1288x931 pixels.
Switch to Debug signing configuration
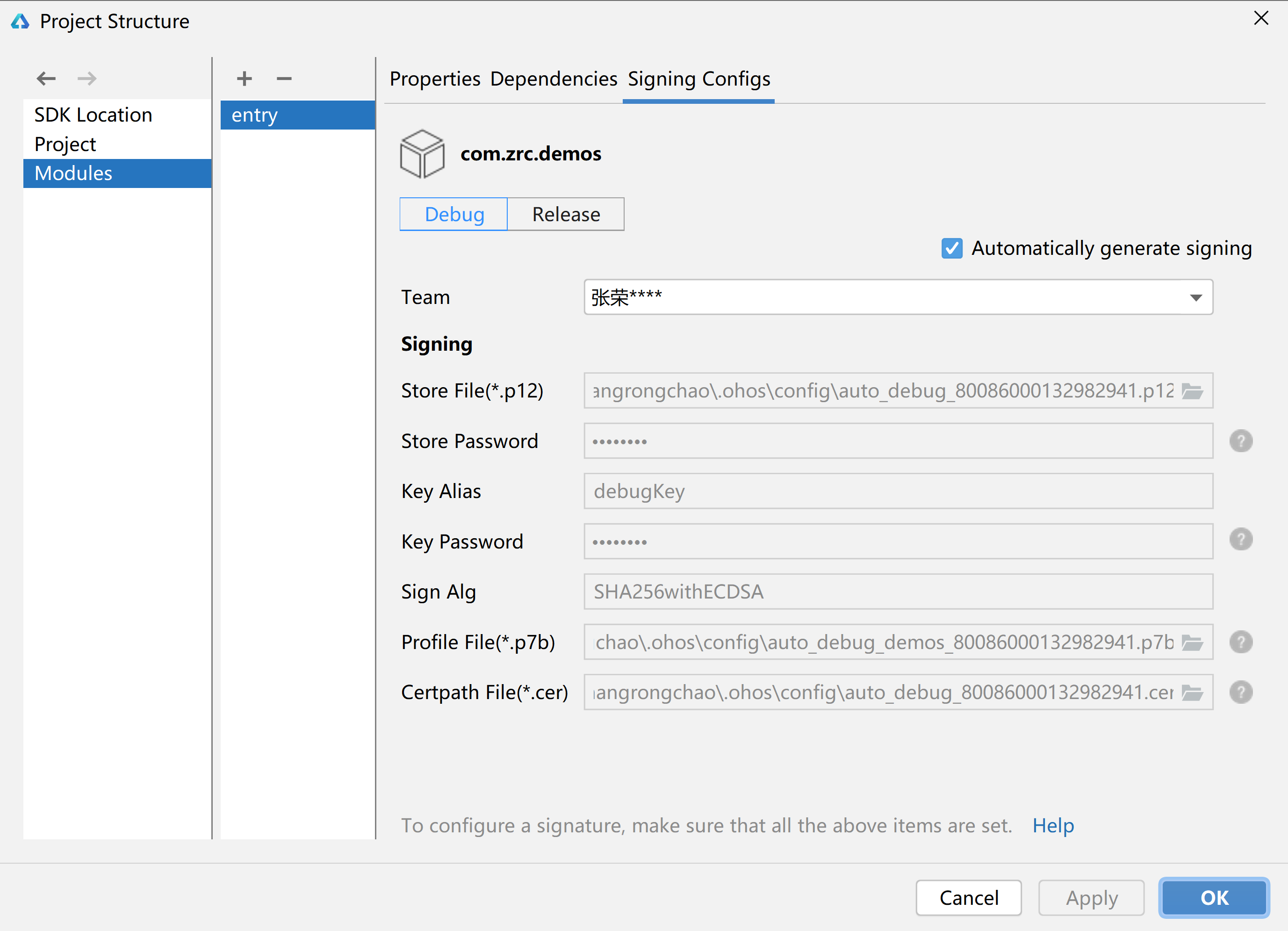pos(454,213)
